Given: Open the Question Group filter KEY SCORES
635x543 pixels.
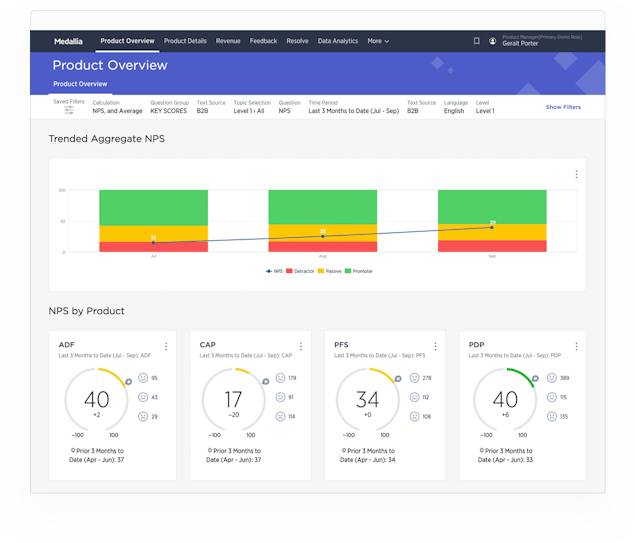Looking at the screenshot, I should (x=169, y=107).
